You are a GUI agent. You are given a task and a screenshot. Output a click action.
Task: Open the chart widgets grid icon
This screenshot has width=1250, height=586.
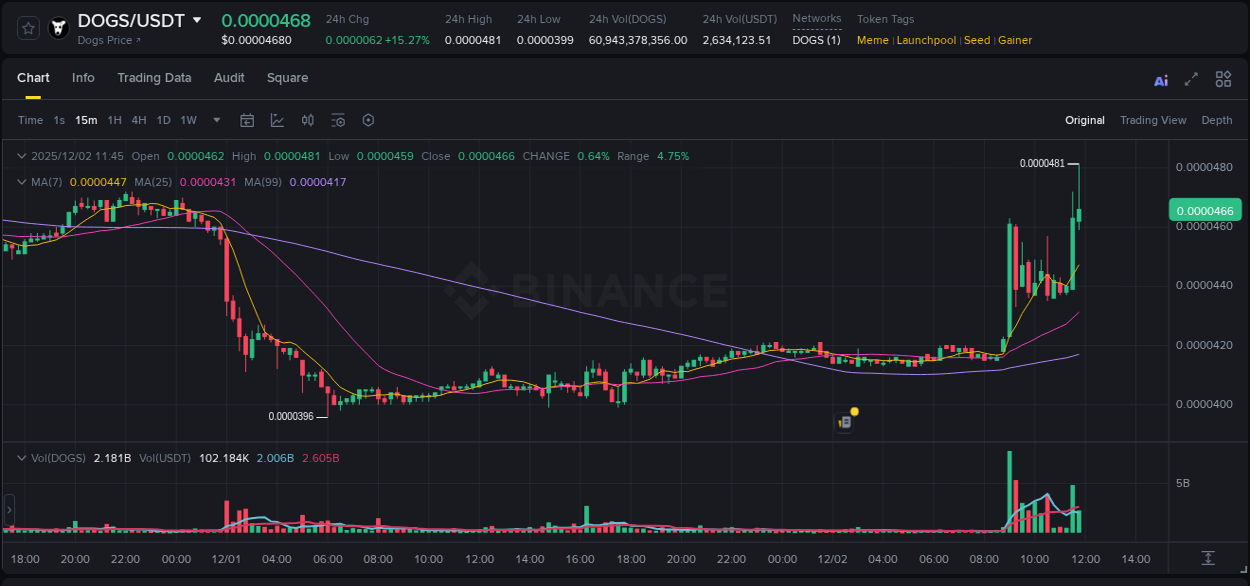tap(1223, 78)
